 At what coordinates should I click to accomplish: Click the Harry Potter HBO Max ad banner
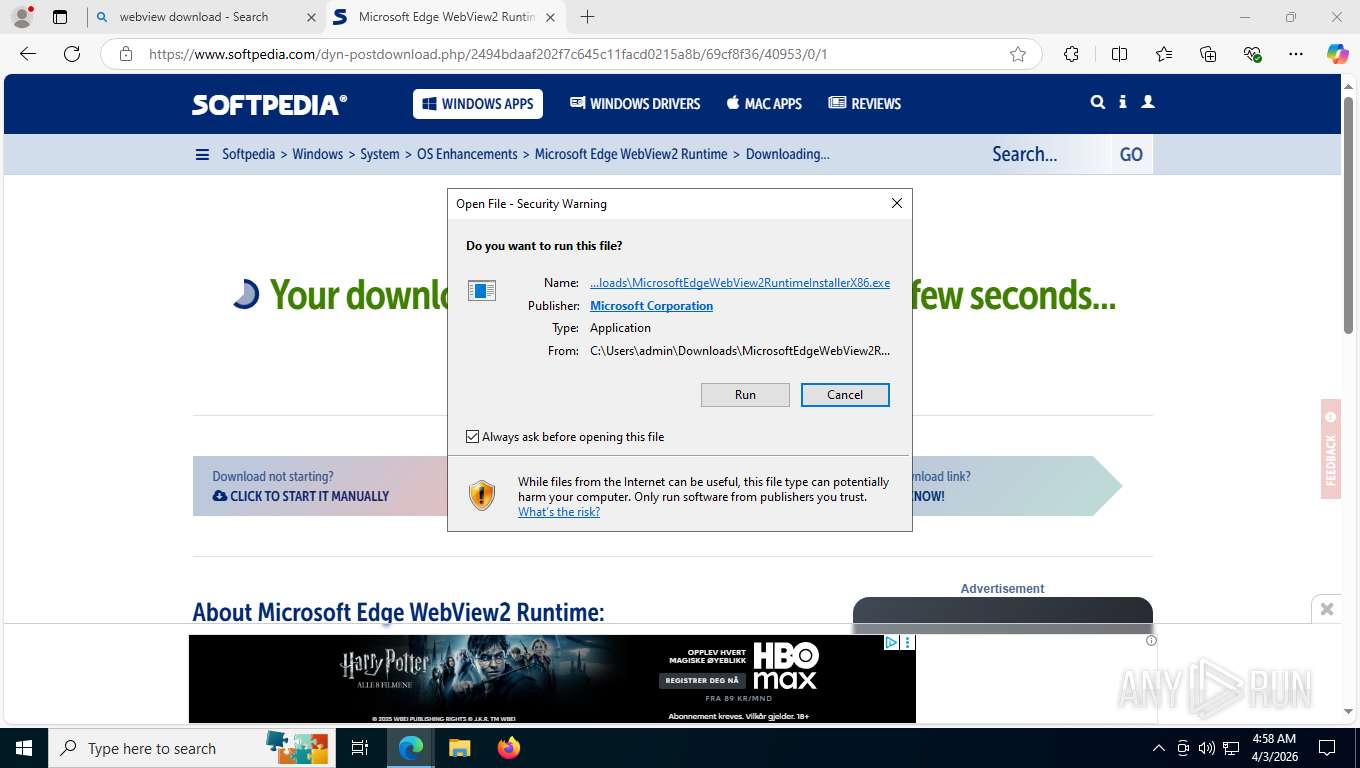(x=552, y=679)
